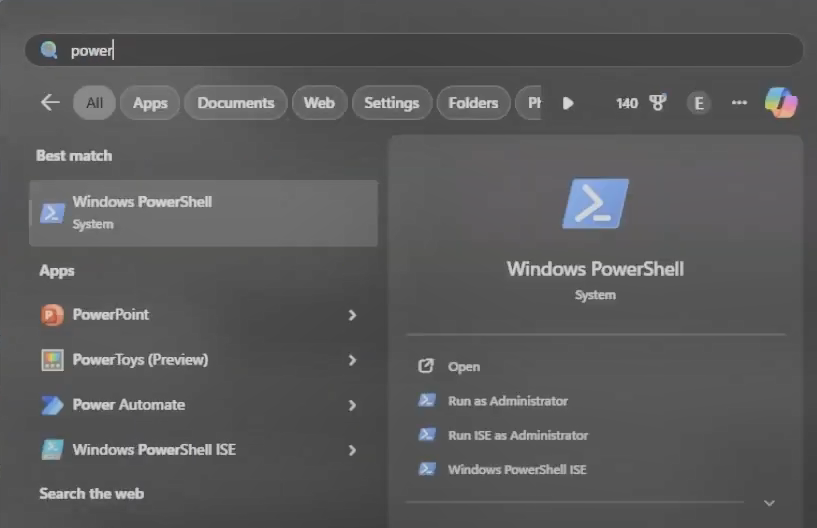Click the Windows PowerShell ISE list icon
Screen dimensions: 817x528
pos(52,449)
